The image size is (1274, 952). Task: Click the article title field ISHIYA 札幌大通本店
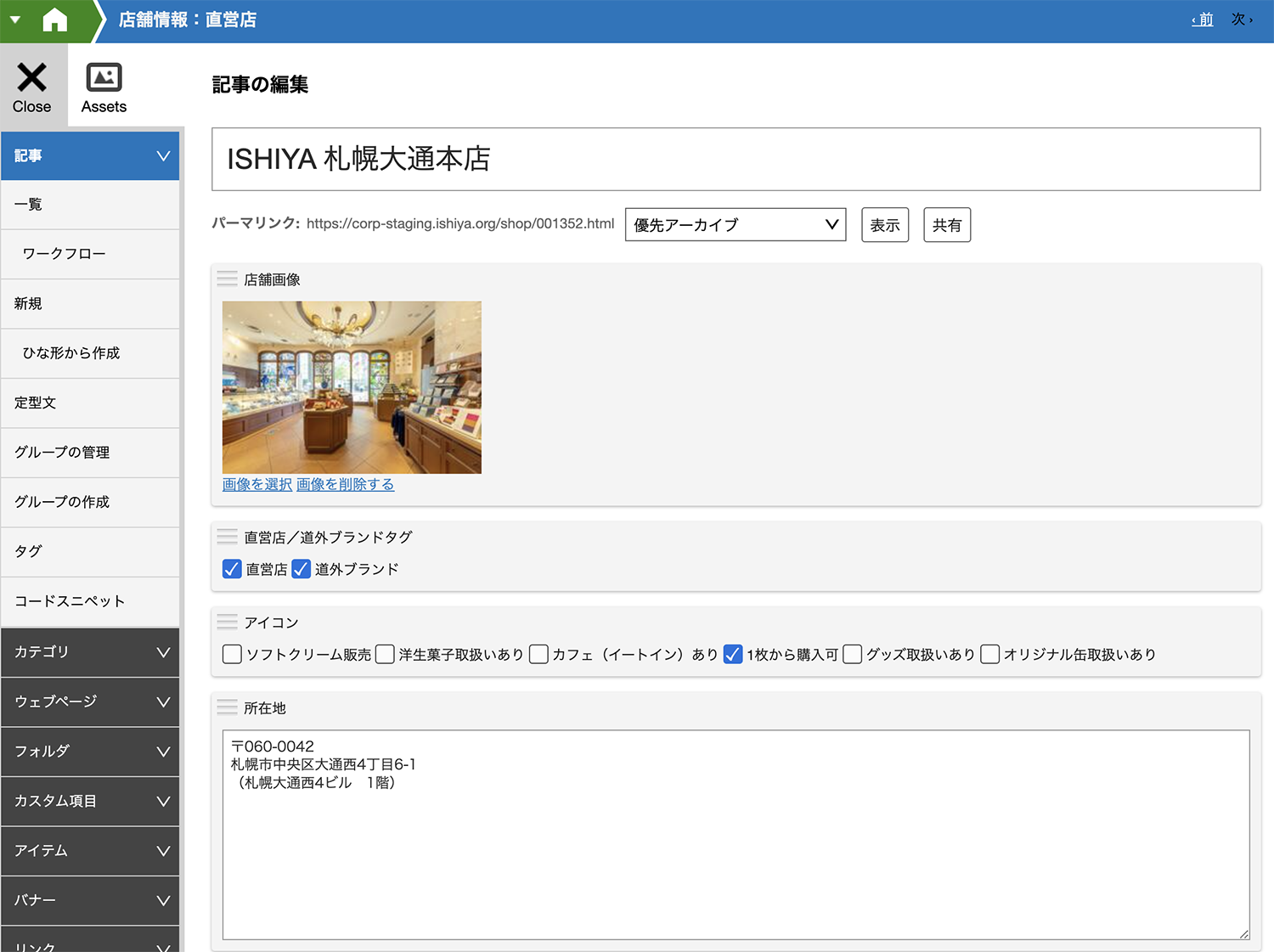[x=736, y=159]
